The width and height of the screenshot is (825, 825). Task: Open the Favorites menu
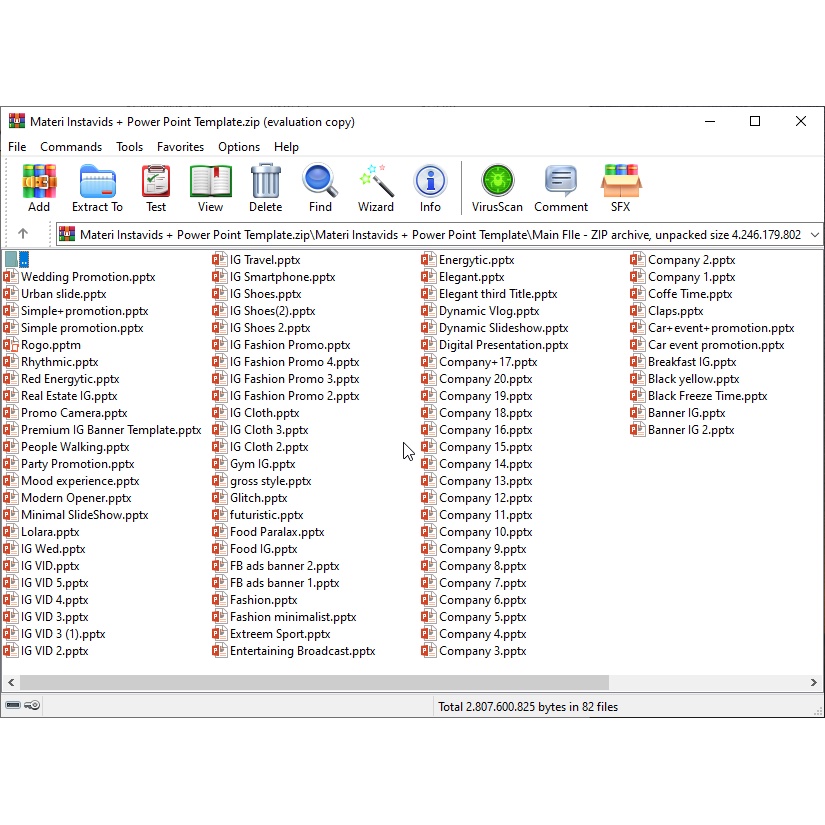click(x=180, y=147)
